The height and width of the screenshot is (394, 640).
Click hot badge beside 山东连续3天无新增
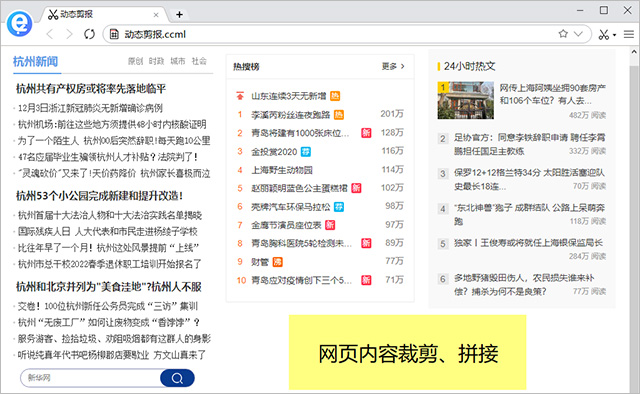coord(335,96)
